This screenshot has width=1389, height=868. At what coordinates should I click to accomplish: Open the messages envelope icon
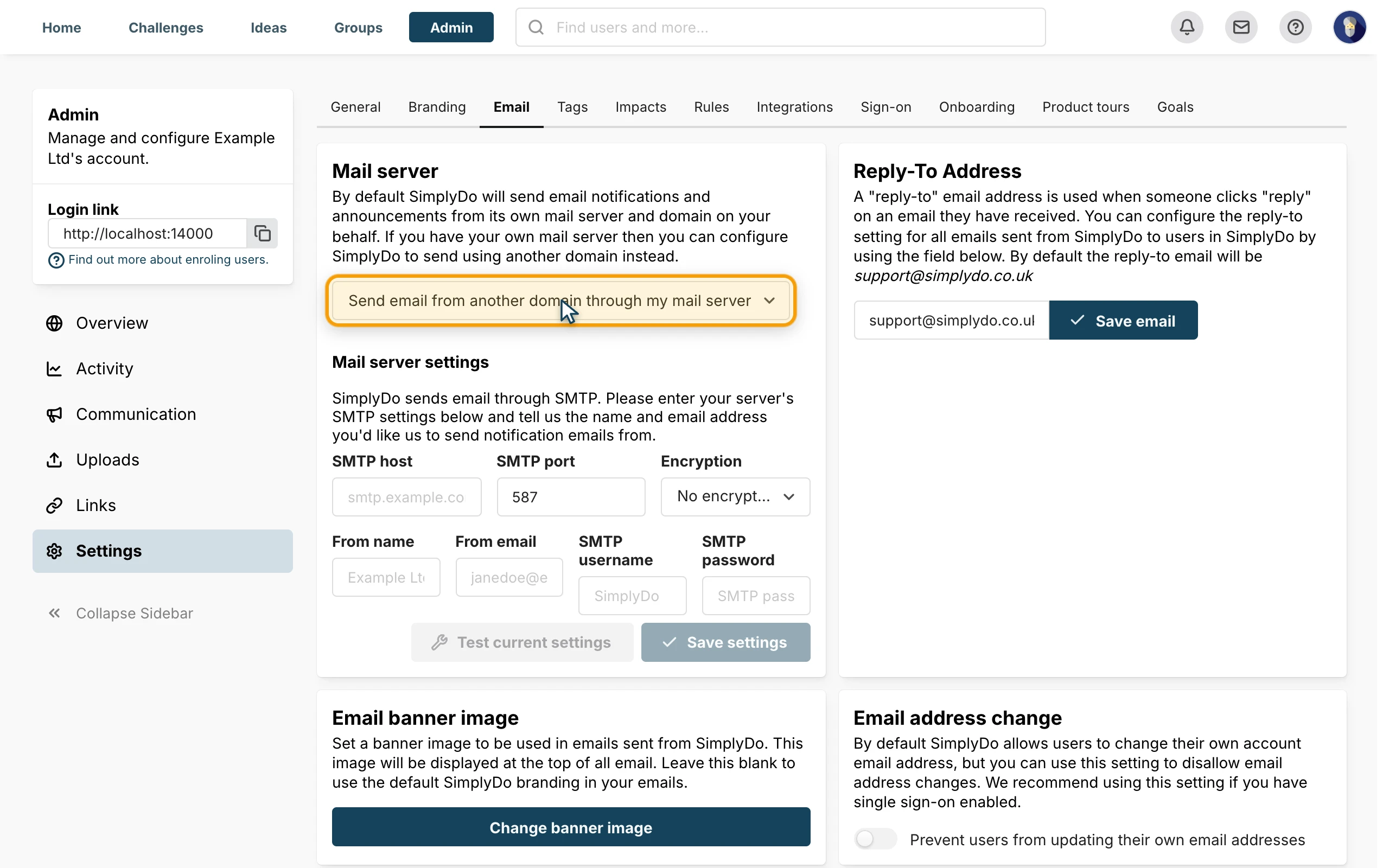pyautogui.click(x=1240, y=27)
